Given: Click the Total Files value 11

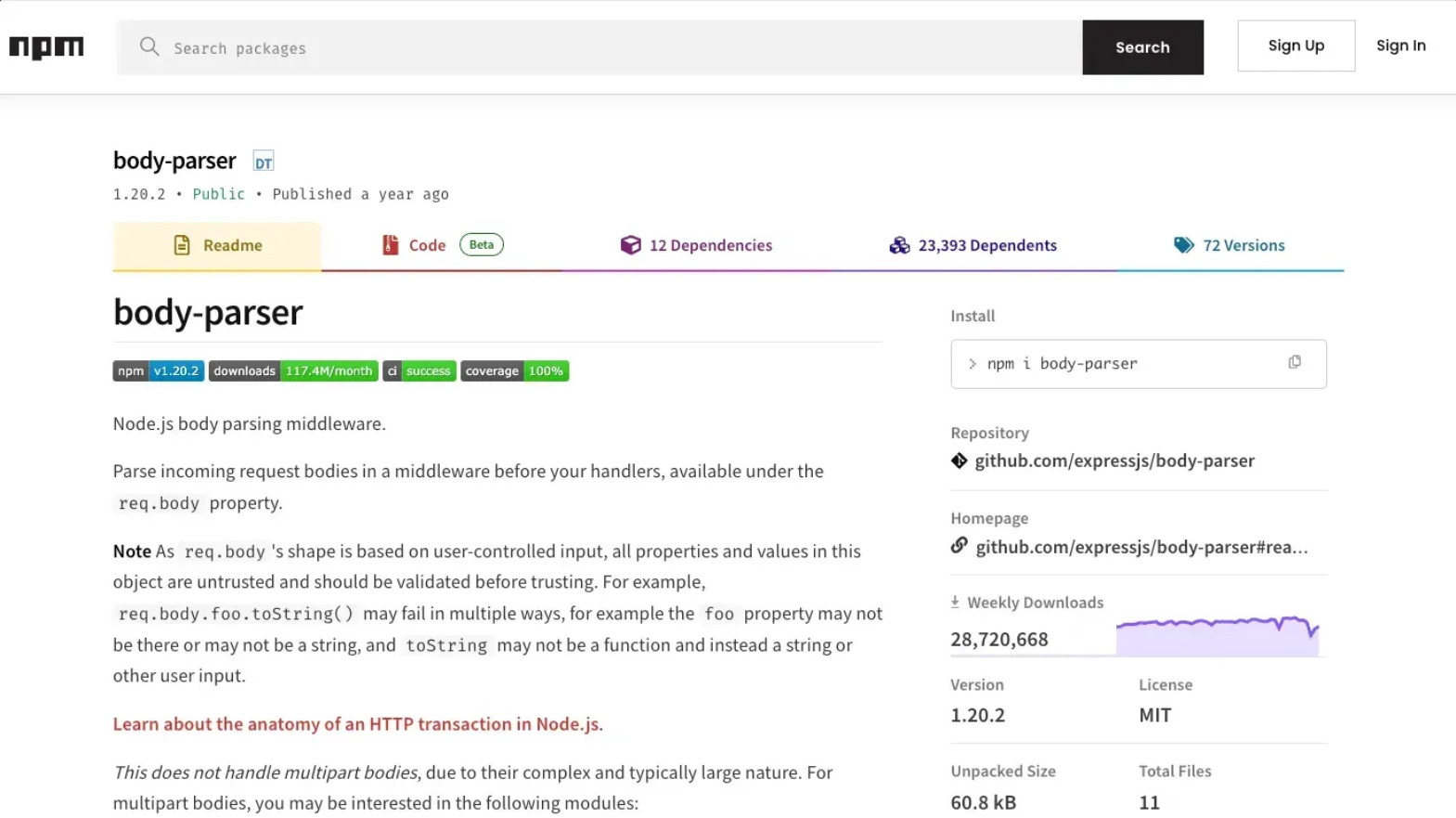Looking at the screenshot, I should [x=1149, y=803].
